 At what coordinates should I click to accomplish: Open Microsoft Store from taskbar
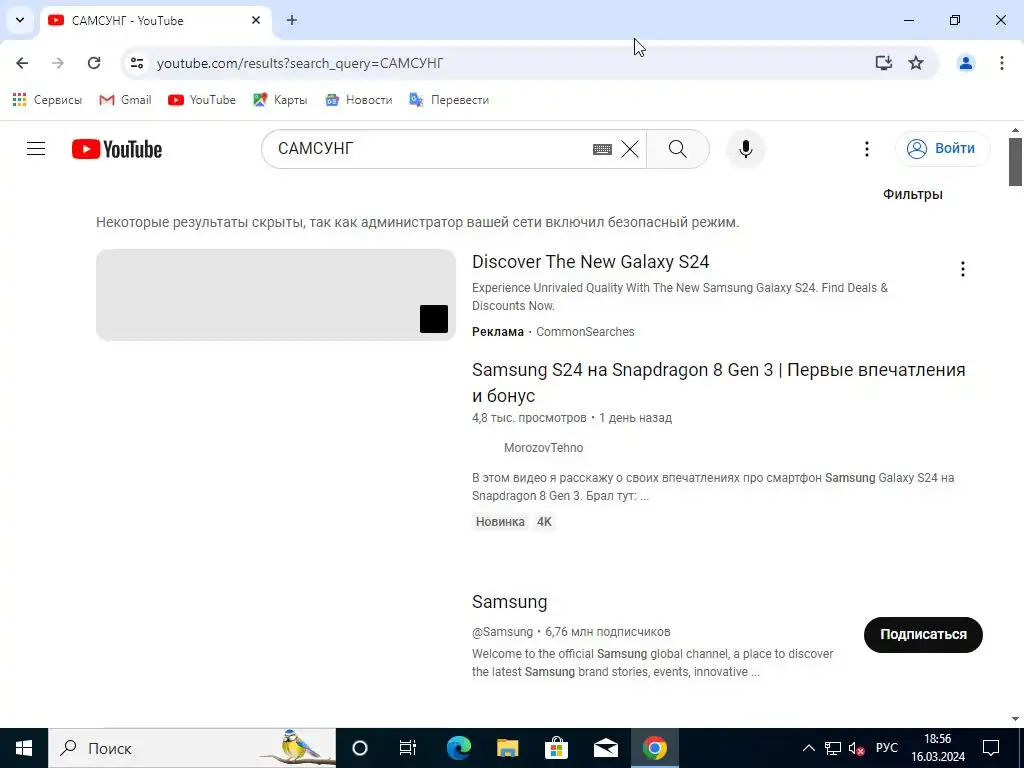[x=556, y=748]
